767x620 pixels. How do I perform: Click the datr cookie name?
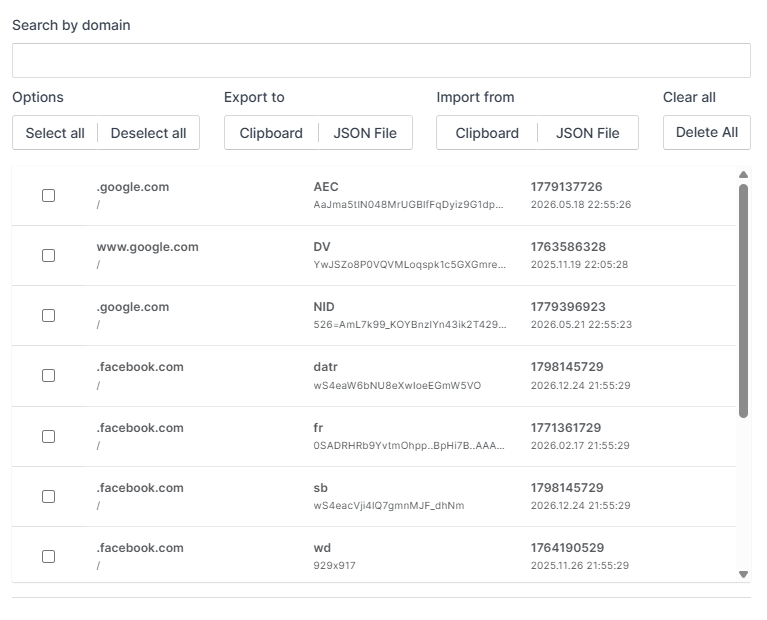click(325, 367)
